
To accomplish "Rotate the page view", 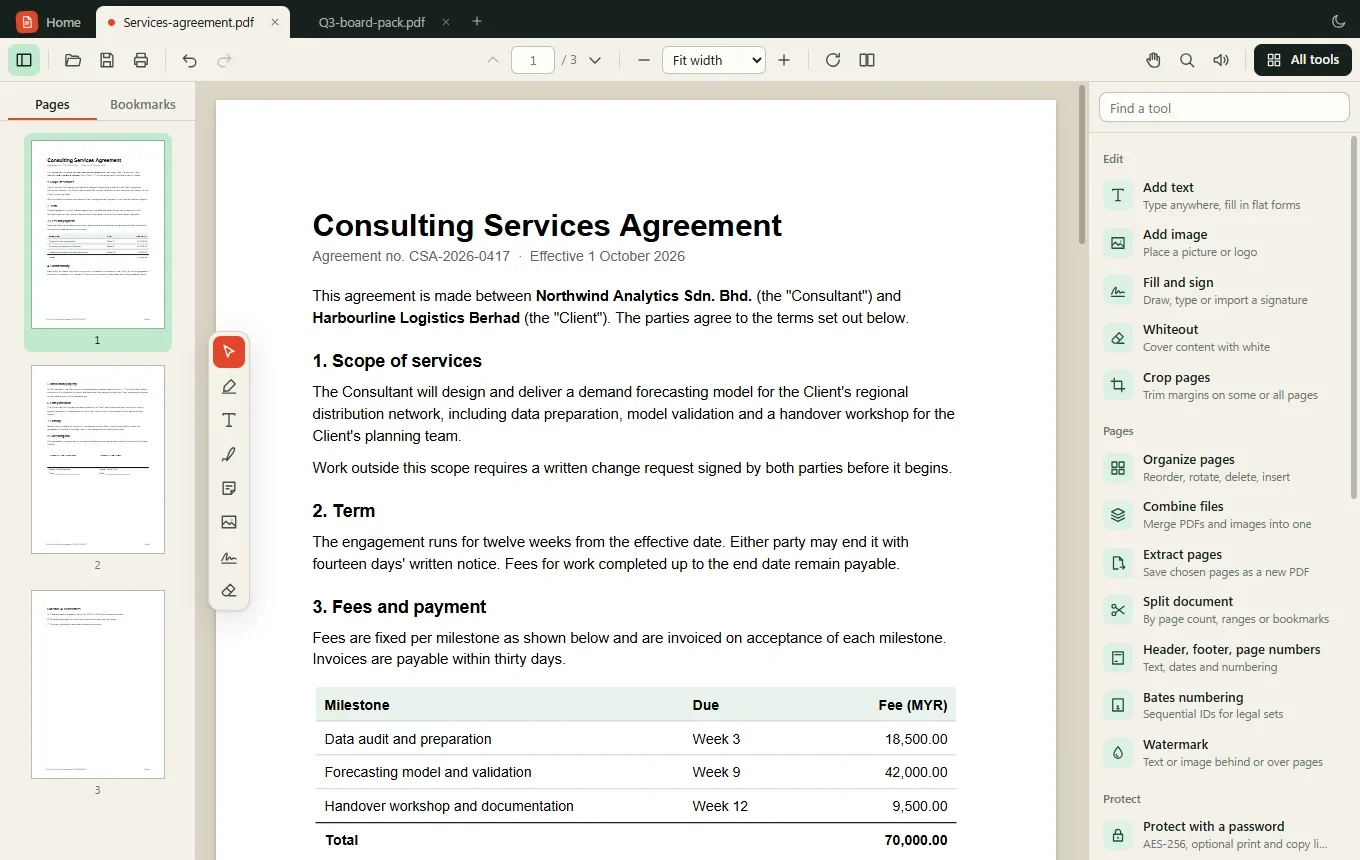I will click(x=833, y=60).
